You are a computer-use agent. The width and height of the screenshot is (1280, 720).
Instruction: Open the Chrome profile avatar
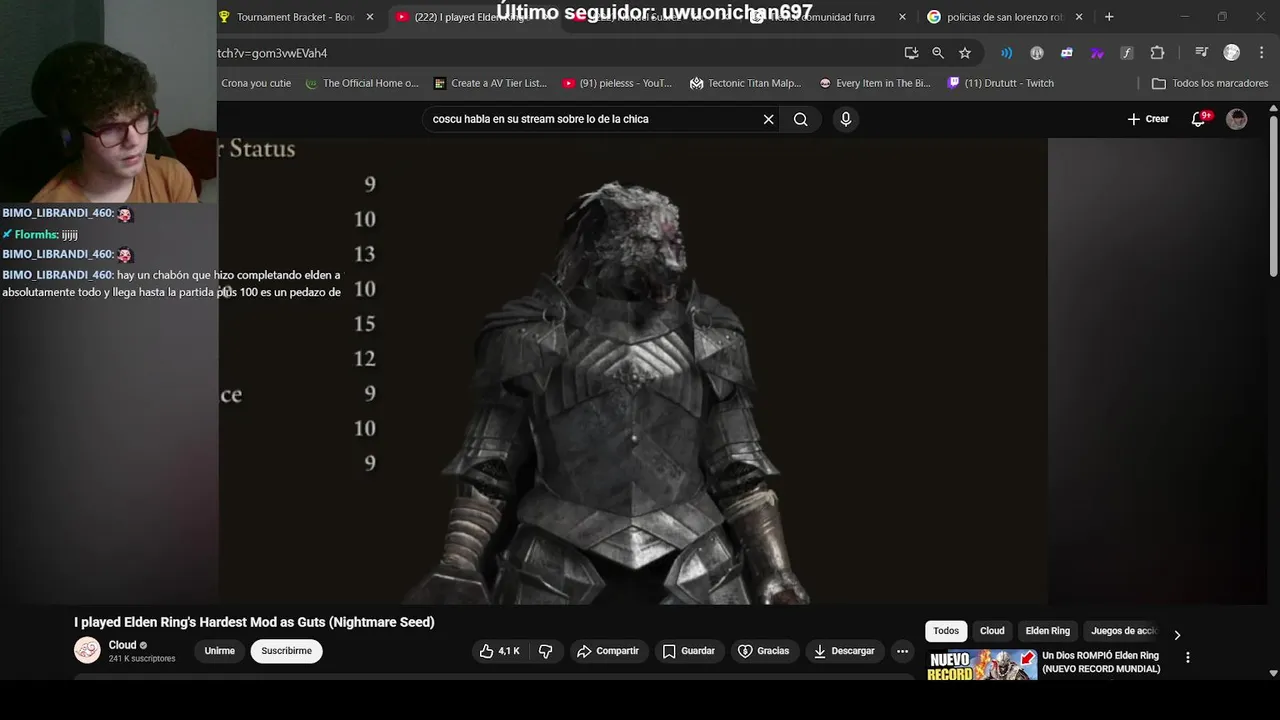(1232, 53)
